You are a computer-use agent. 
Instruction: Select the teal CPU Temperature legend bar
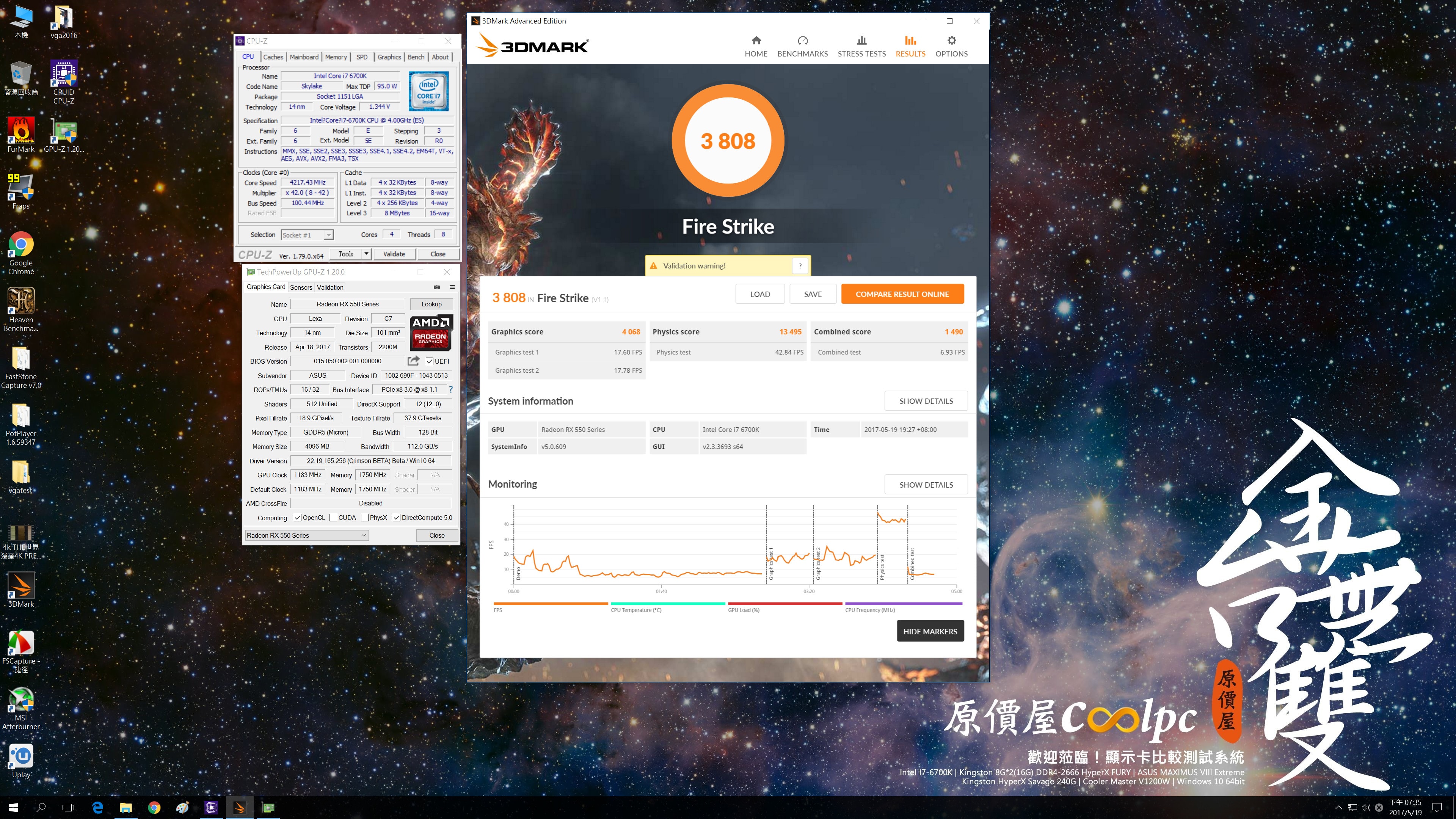[x=667, y=604]
